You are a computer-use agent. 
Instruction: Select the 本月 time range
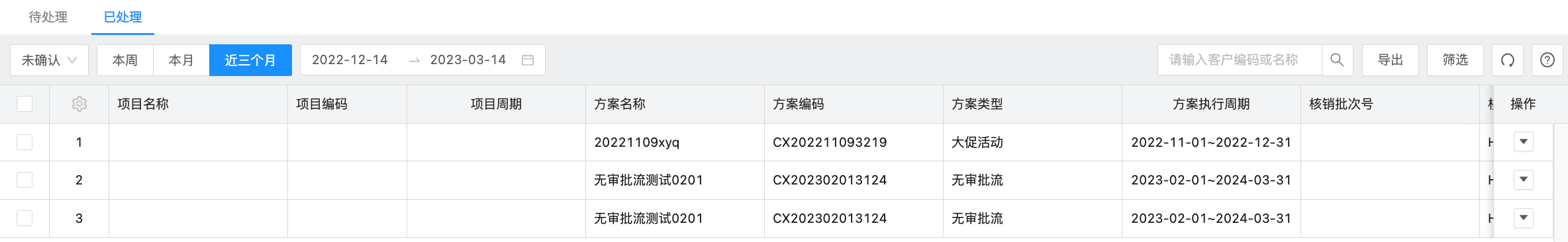(181, 60)
